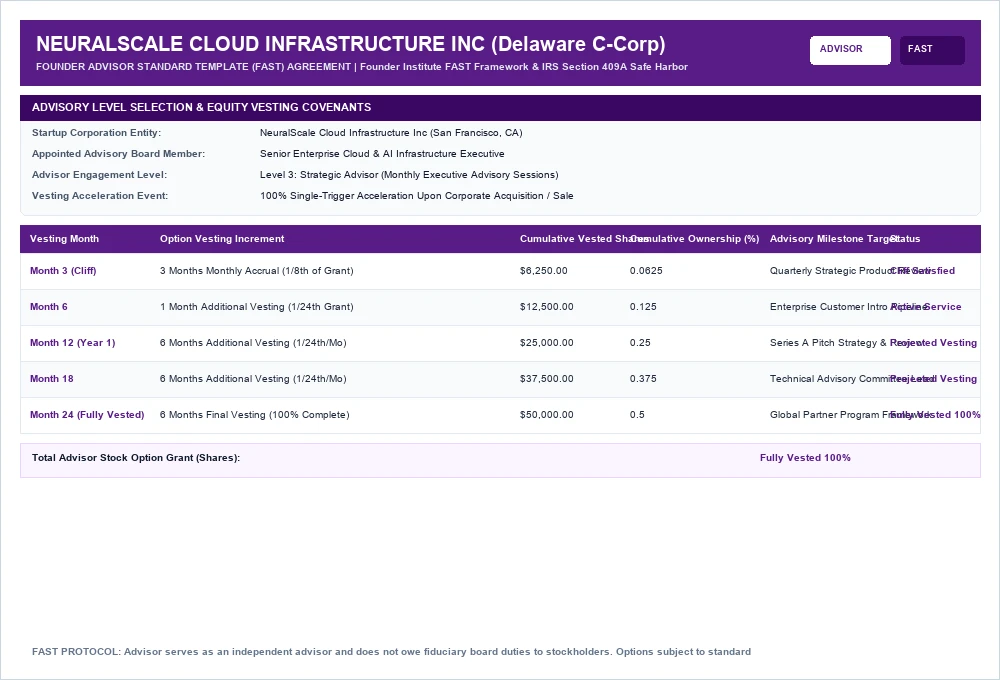Click the Cumulative Ownership (%) column header
The height and width of the screenshot is (680, 1000).
695,239
